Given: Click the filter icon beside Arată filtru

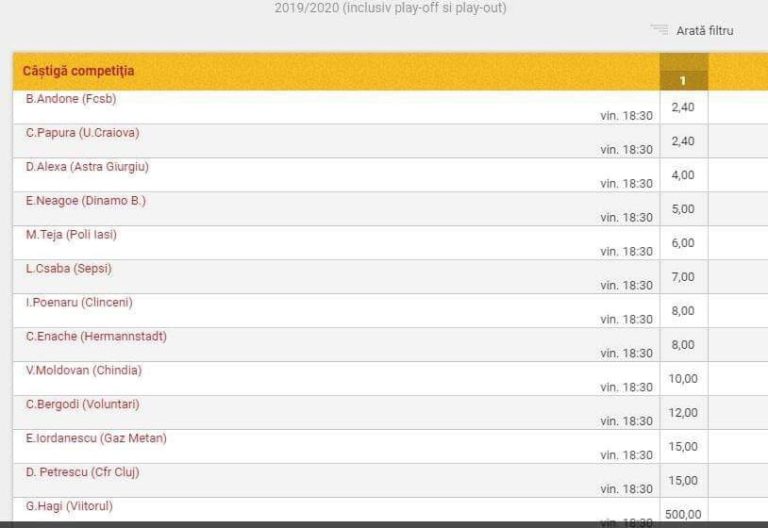Looking at the screenshot, I should 658,30.
